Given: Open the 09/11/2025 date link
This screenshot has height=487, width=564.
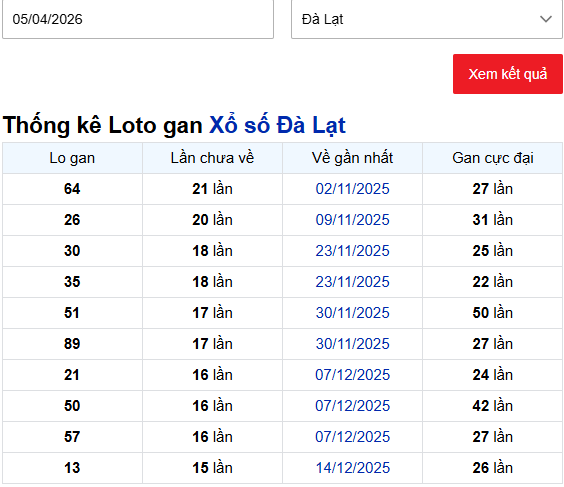Looking at the screenshot, I should click(352, 220).
